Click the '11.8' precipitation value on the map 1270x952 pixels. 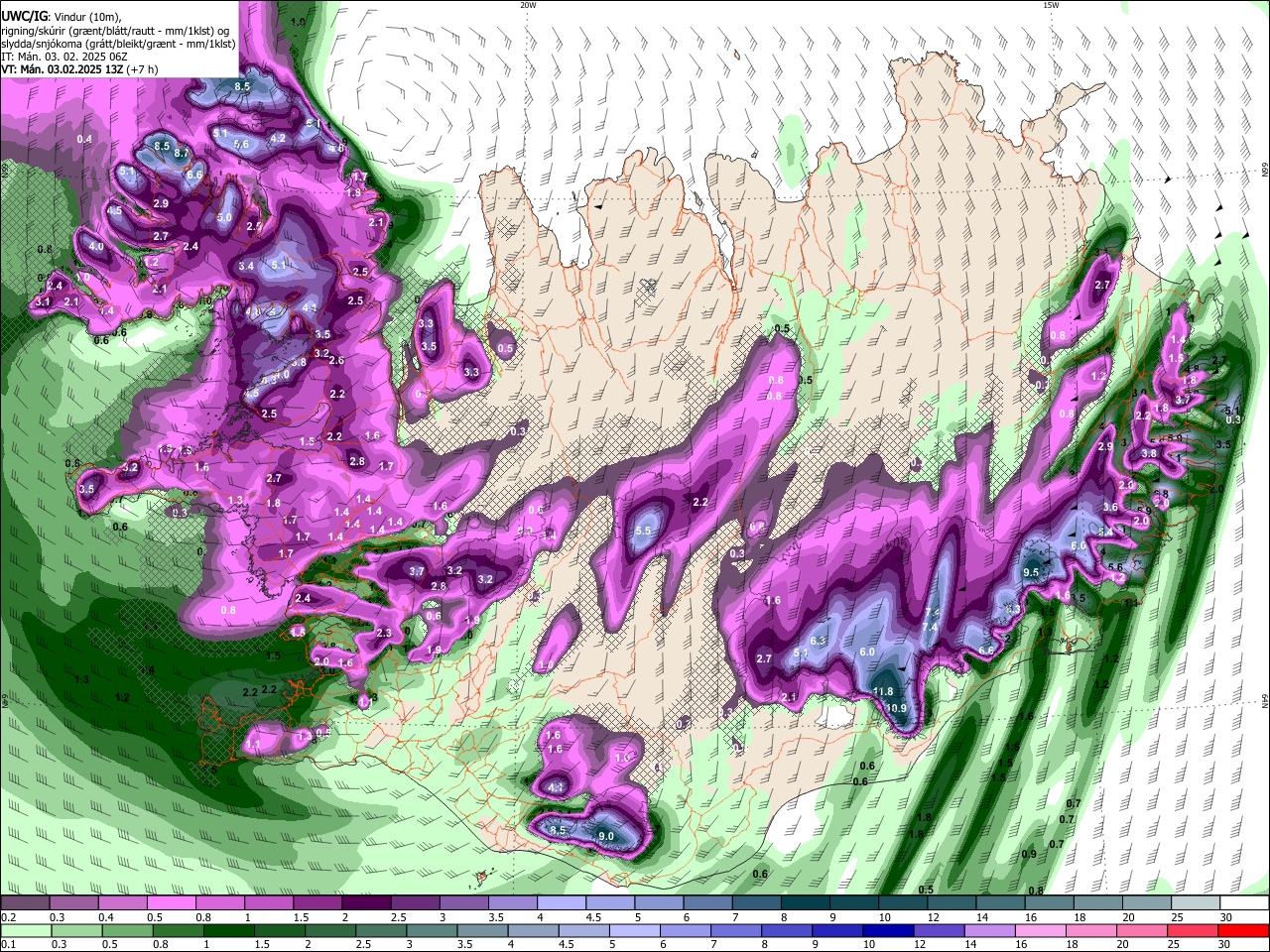click(883, 692)
